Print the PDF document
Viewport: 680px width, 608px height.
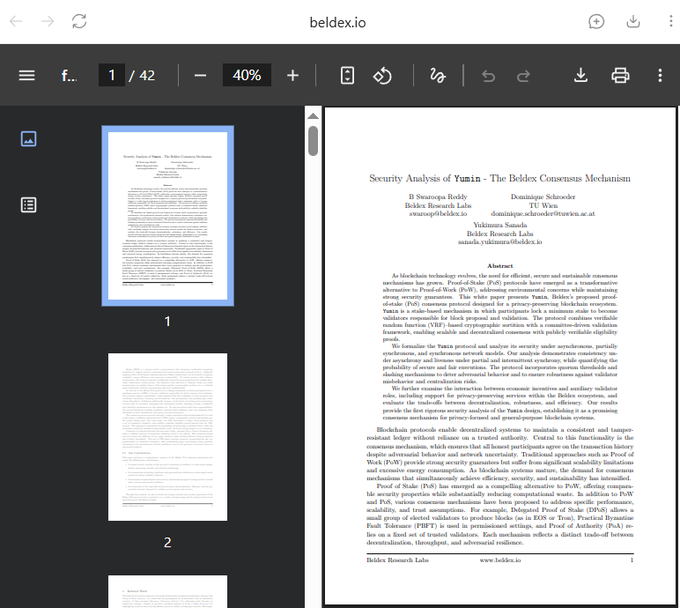click(x=620, y=75)
